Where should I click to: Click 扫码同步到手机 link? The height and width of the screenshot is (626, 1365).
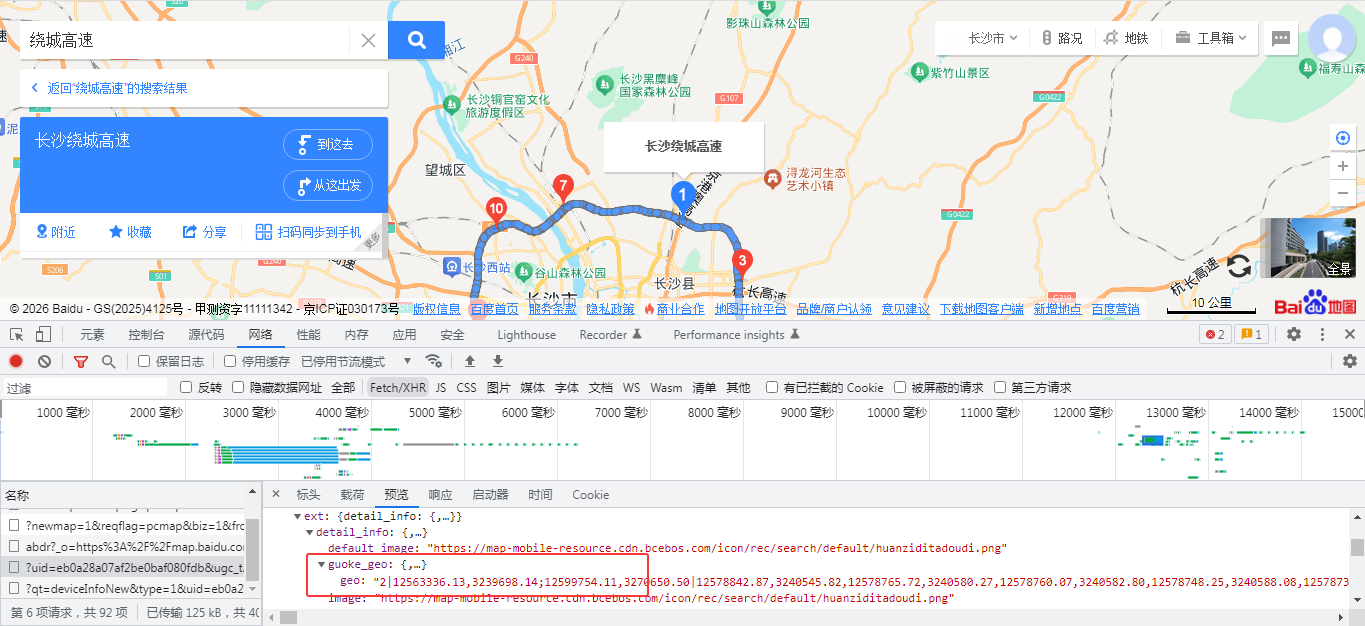click(309, 232)
